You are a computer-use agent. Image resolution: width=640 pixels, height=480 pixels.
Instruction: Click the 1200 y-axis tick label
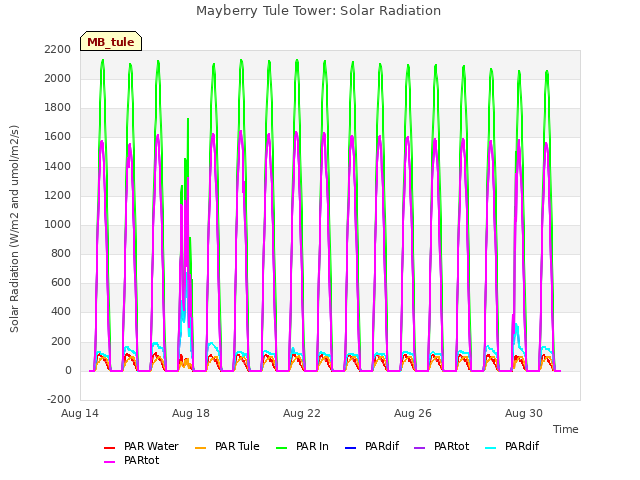[58, 195]
